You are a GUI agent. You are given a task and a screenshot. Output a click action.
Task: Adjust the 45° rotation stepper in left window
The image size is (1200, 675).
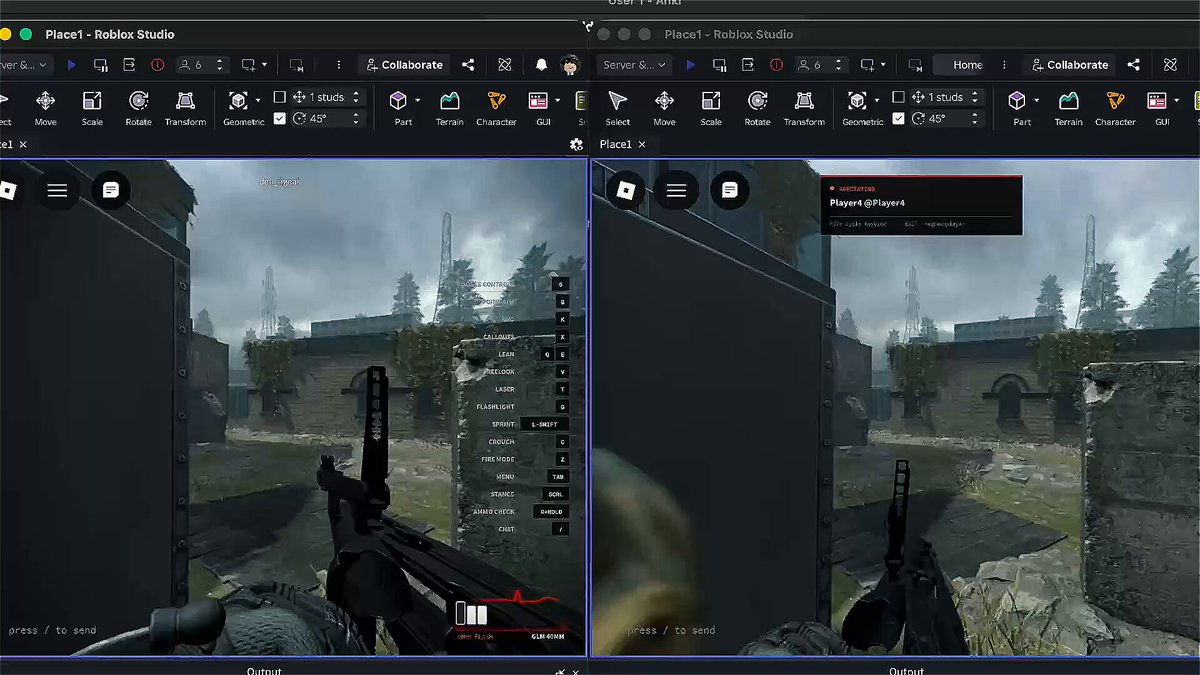pos(356,118)
